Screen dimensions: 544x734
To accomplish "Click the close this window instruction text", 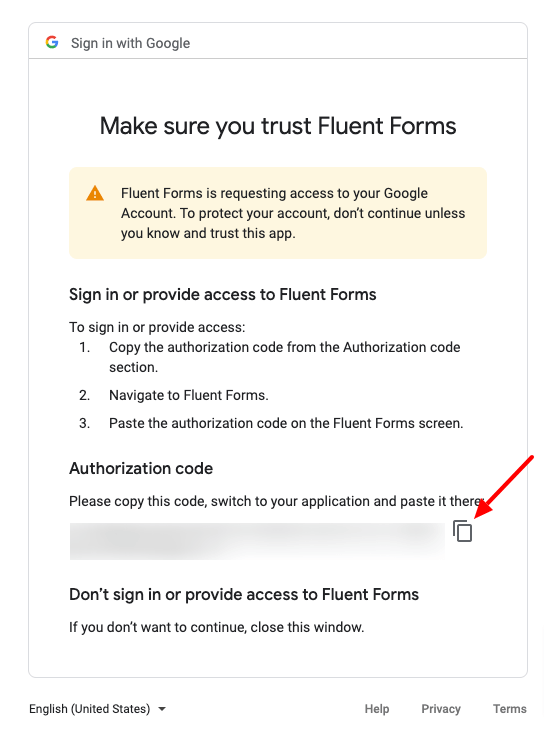I will 217,627.
